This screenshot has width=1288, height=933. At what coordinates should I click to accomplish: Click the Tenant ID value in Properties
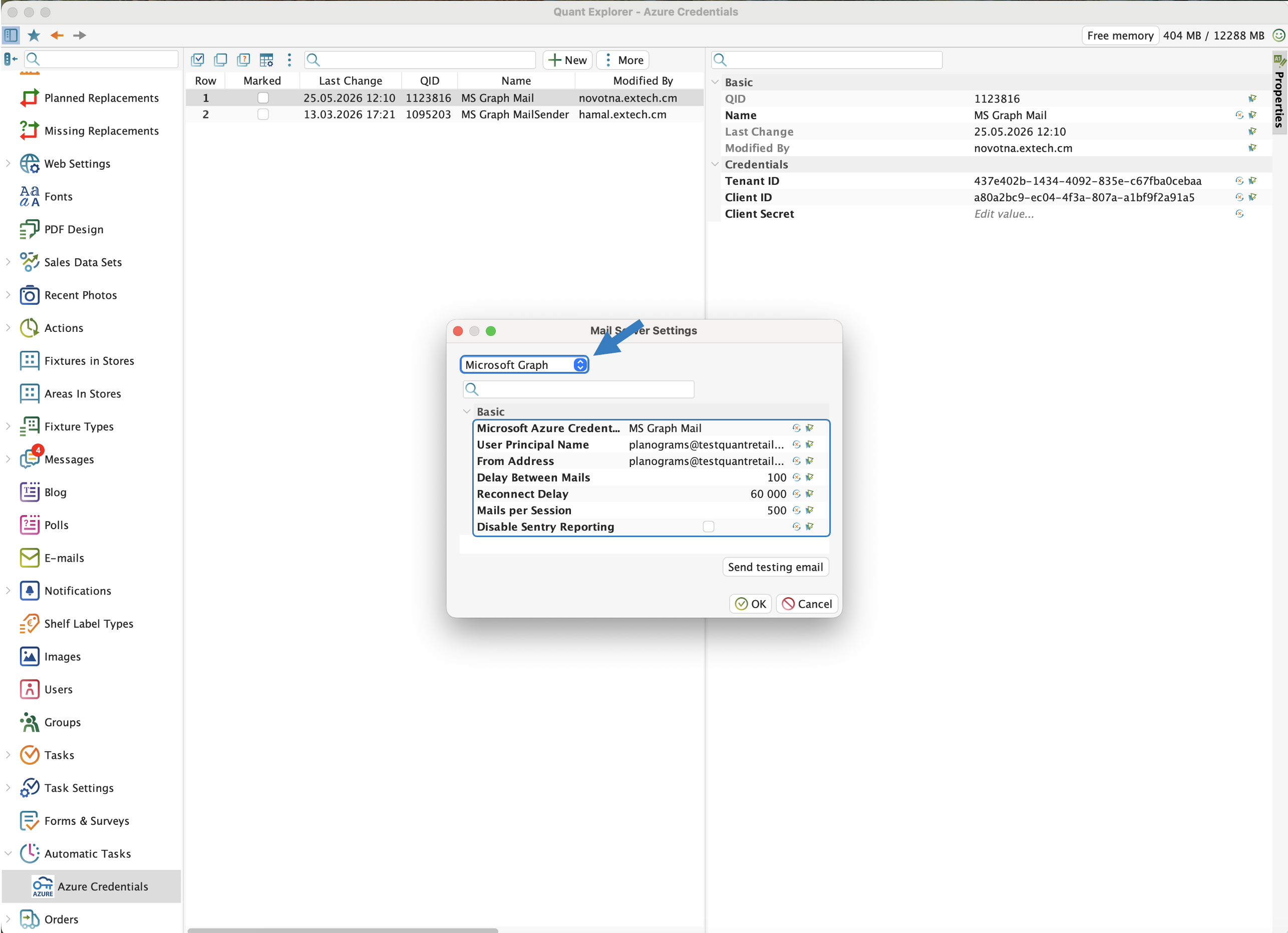[x=1088, y=181]
